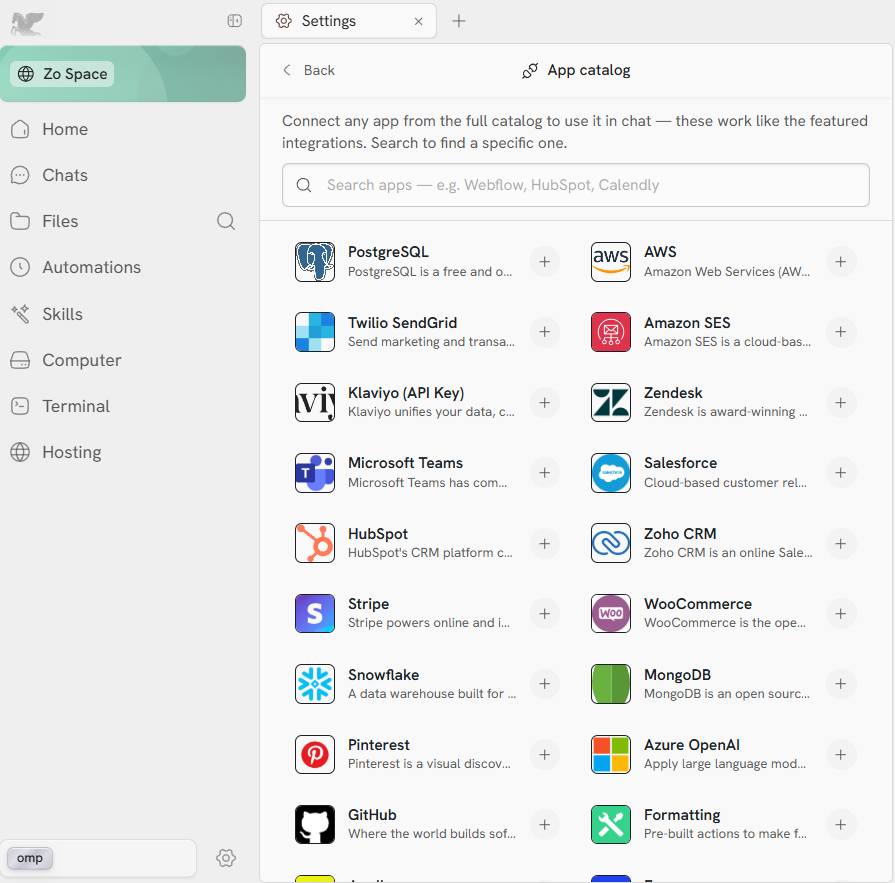Select the HubSpot logo icon

(315, 543)
